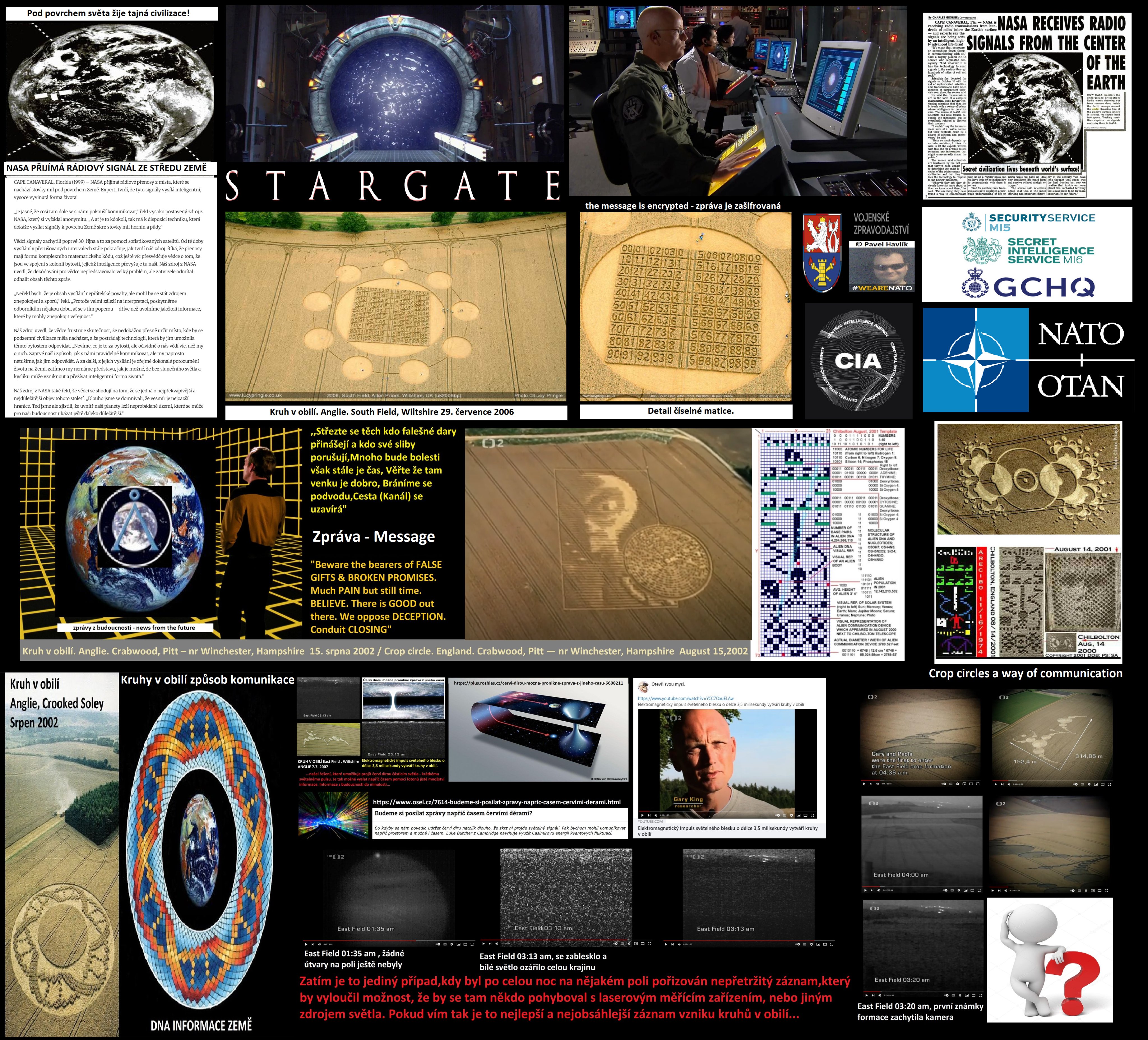
Task: Seek on Gary King video progress bar
Action: point(727,811)
